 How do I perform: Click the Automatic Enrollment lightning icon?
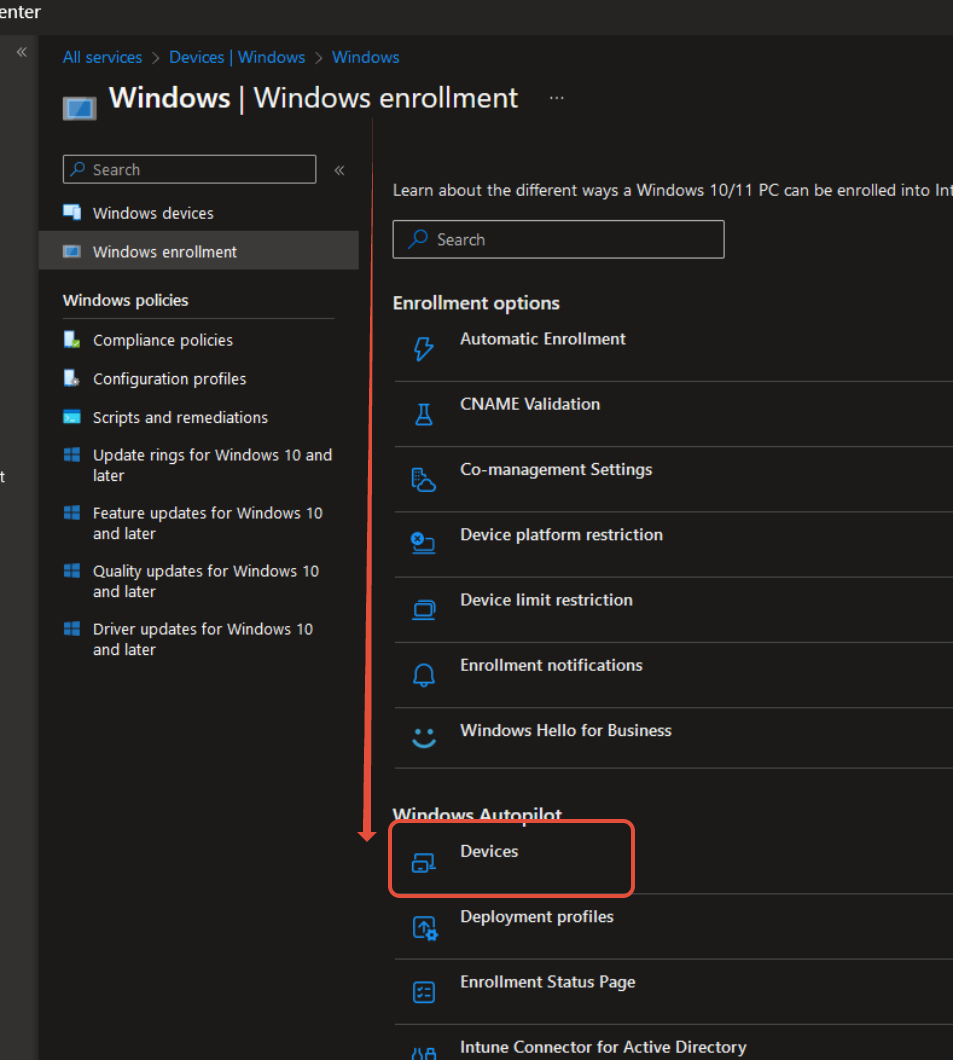pyautogui.click(x=424, y=349)
